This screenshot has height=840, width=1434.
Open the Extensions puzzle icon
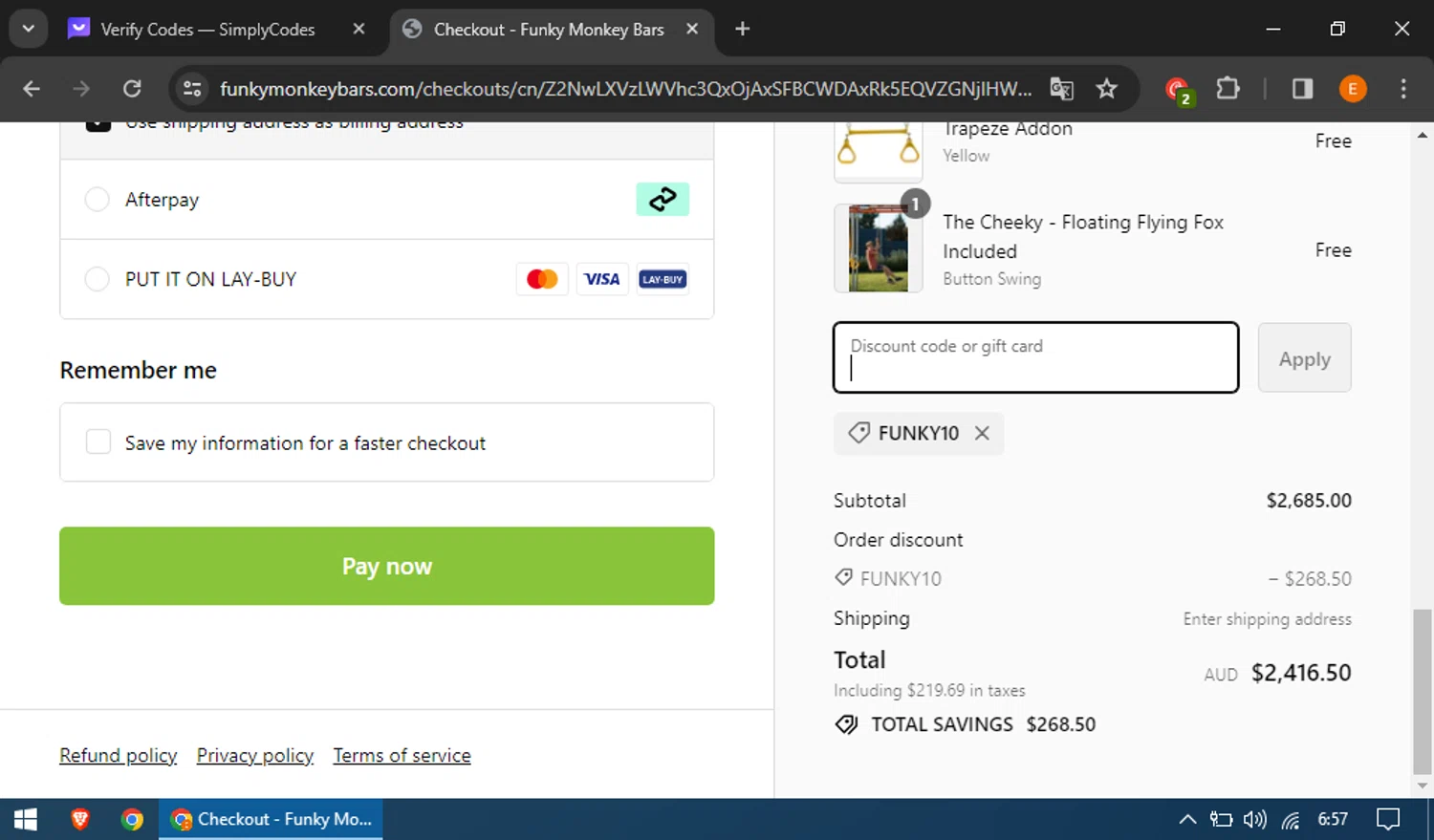pyautogui.click(x=1228, y=89)
